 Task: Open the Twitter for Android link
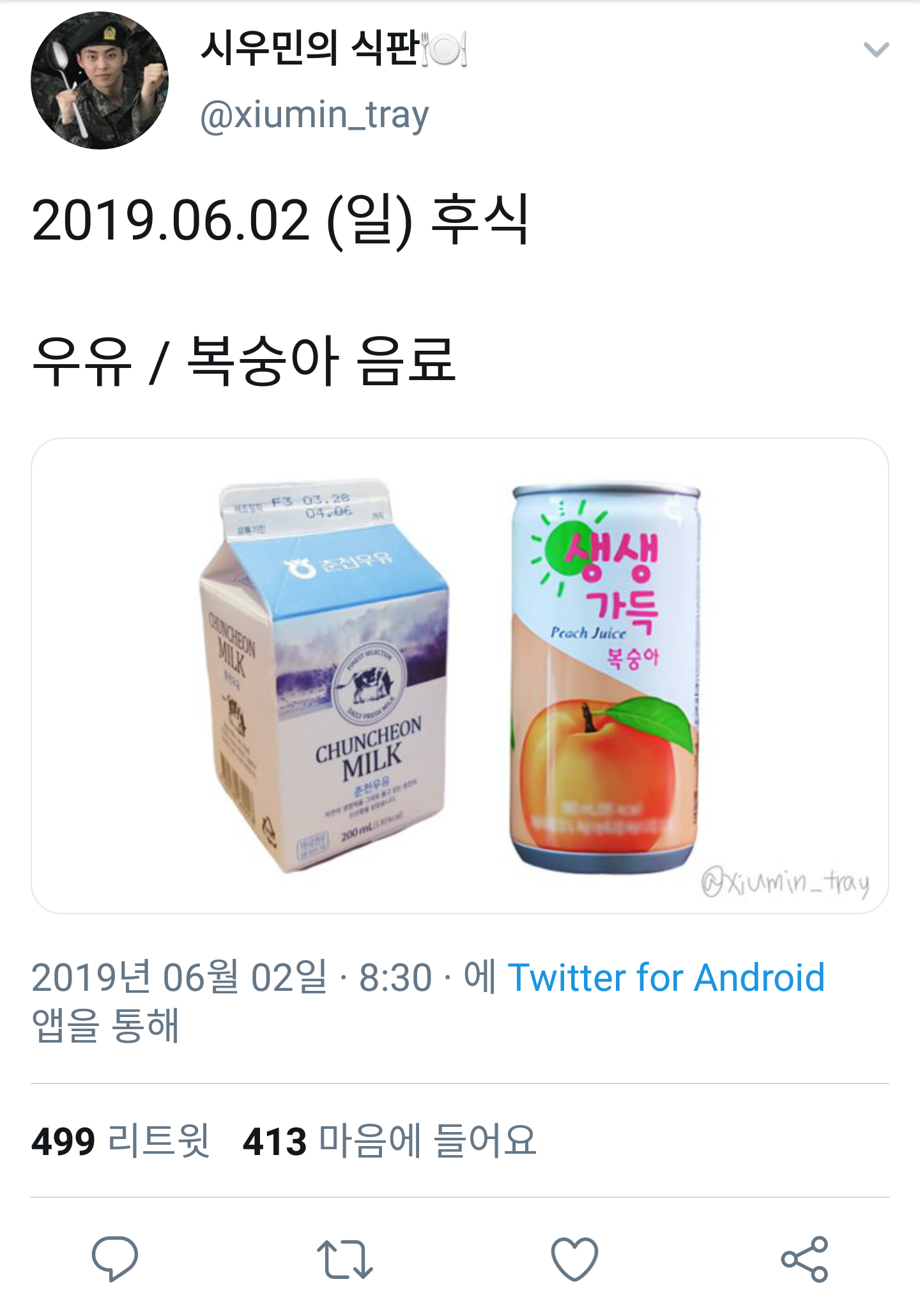(666, 977)
